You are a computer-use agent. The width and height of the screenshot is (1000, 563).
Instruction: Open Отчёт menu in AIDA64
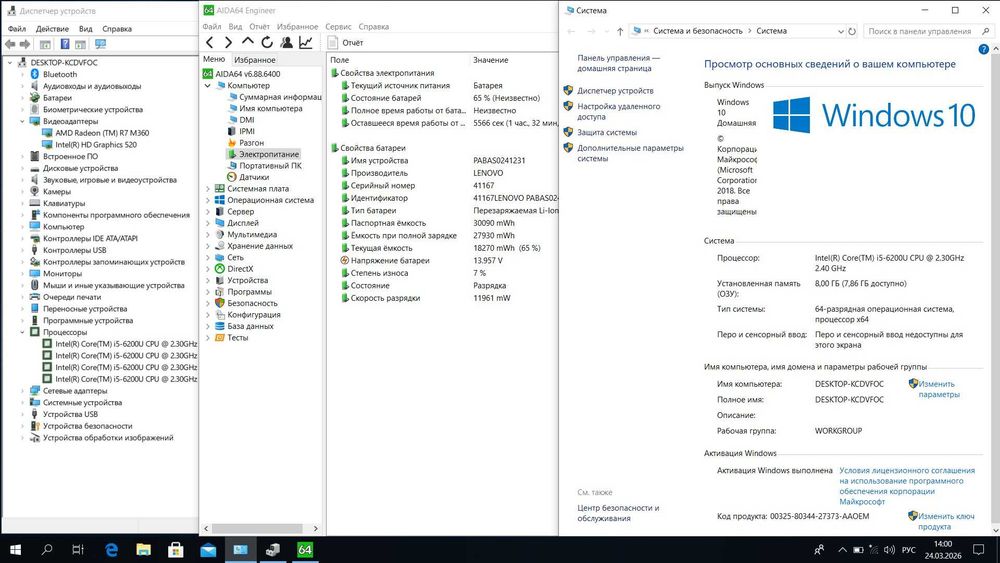pos(260,27)
